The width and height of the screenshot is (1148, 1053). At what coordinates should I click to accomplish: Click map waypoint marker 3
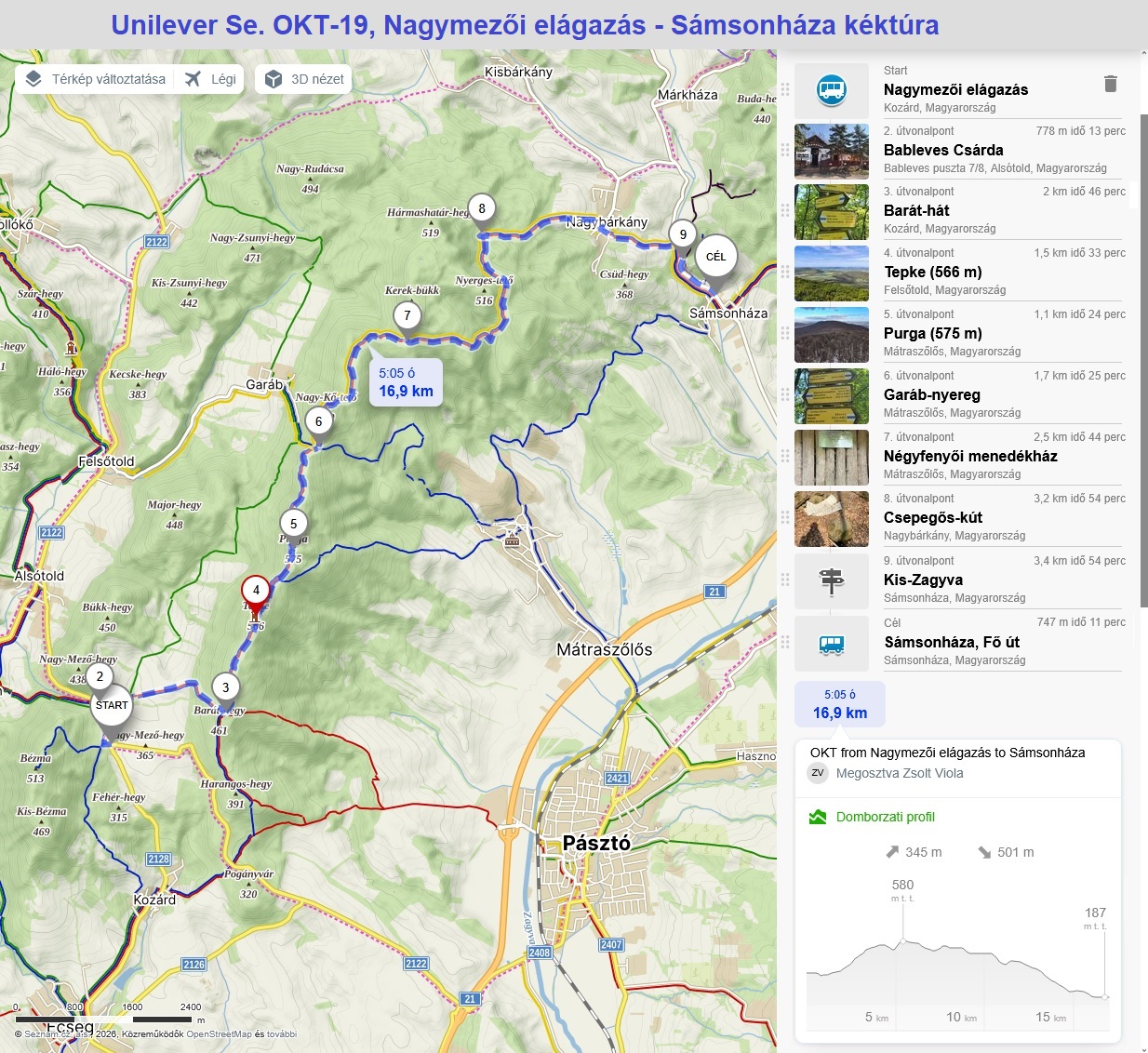pyautogui.click(x=225, y=688)
